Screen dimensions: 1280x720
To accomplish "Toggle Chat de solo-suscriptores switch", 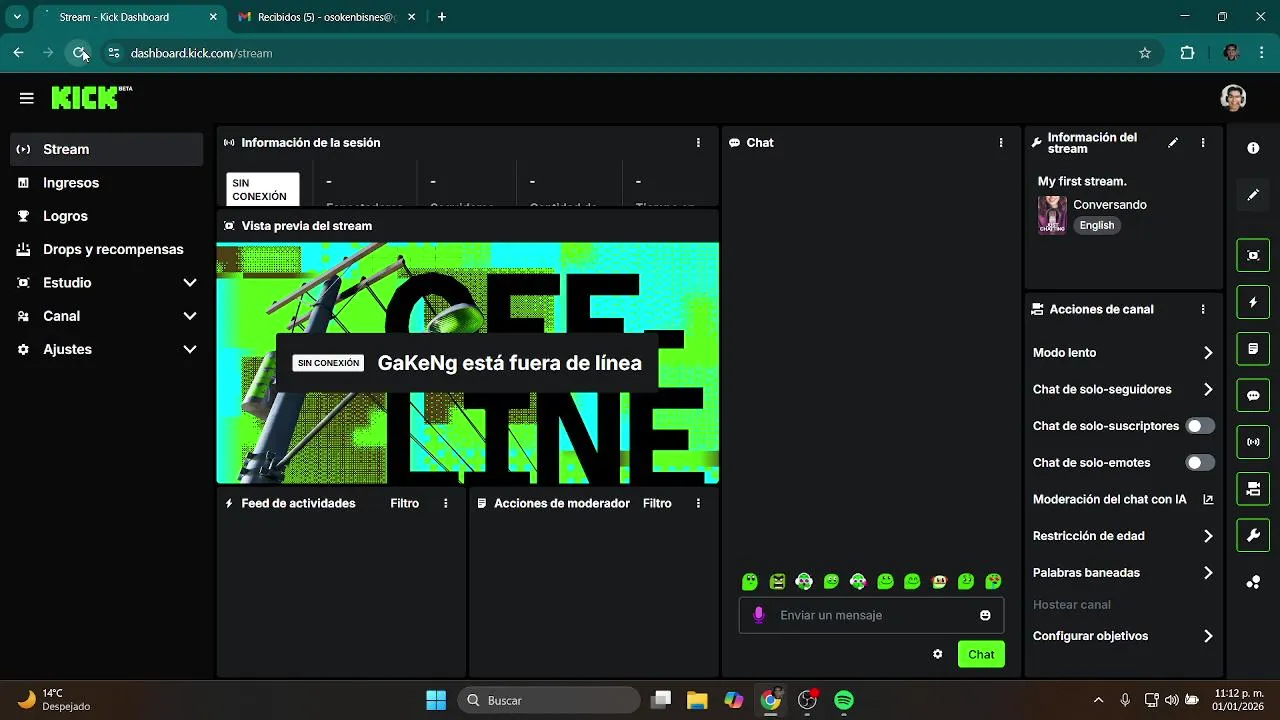I will [1200, 426].
